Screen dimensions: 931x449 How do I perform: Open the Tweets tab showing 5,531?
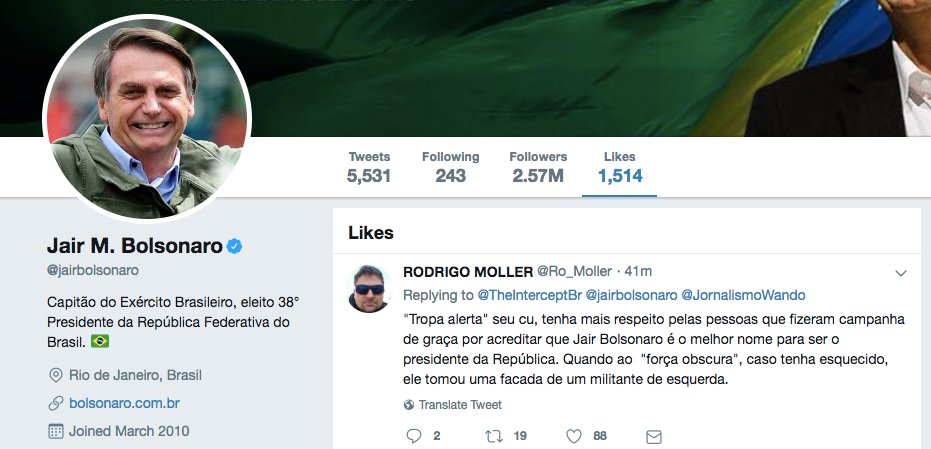(369, 167)
